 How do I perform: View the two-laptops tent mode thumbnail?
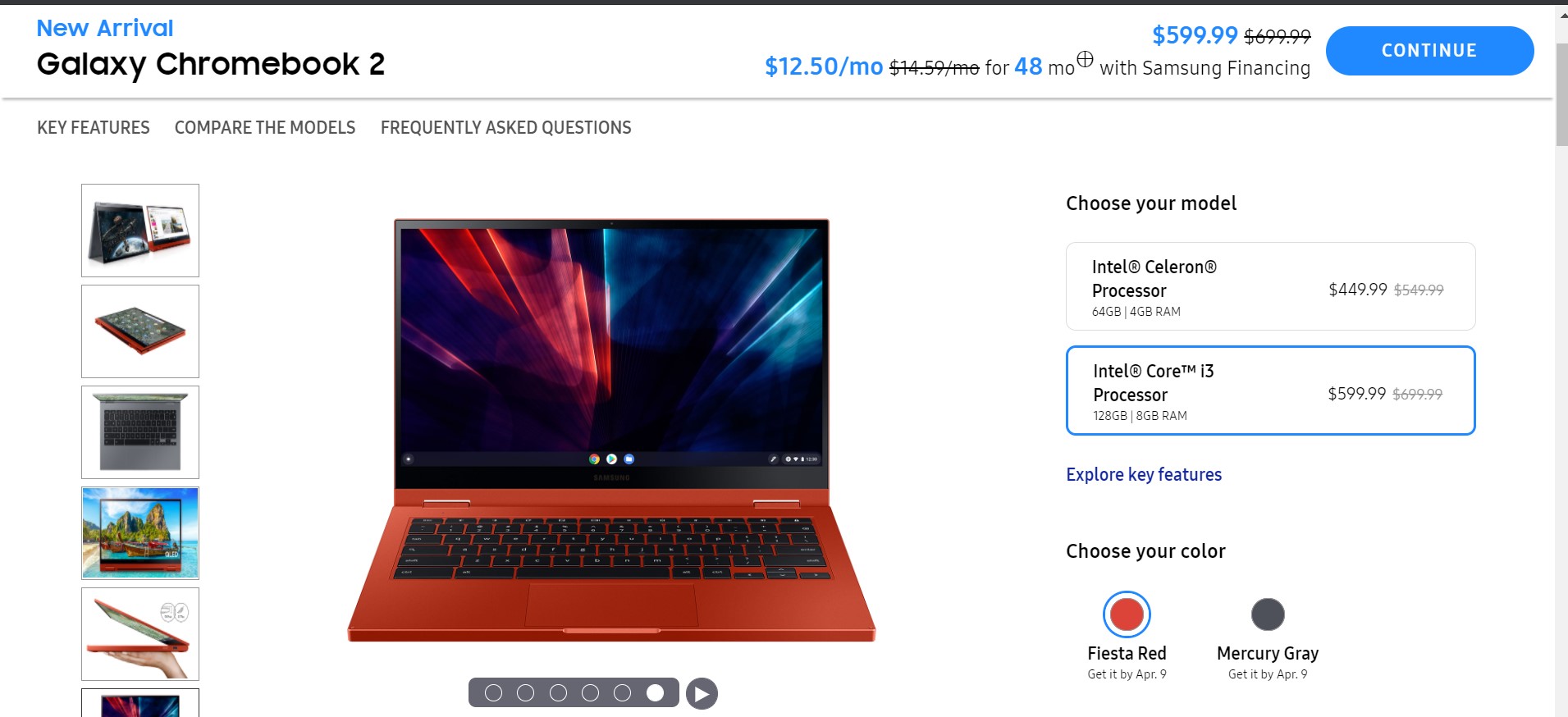pos(140,231)
